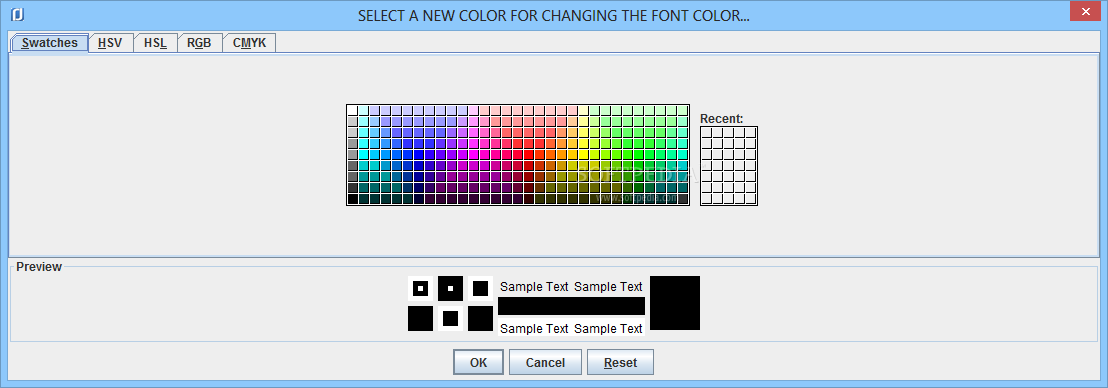The height and width of the screenshot is (388, 1108).
Task: Select the pure saturated blue swatch
Action: pyautogui.click(x=419, y=155)
